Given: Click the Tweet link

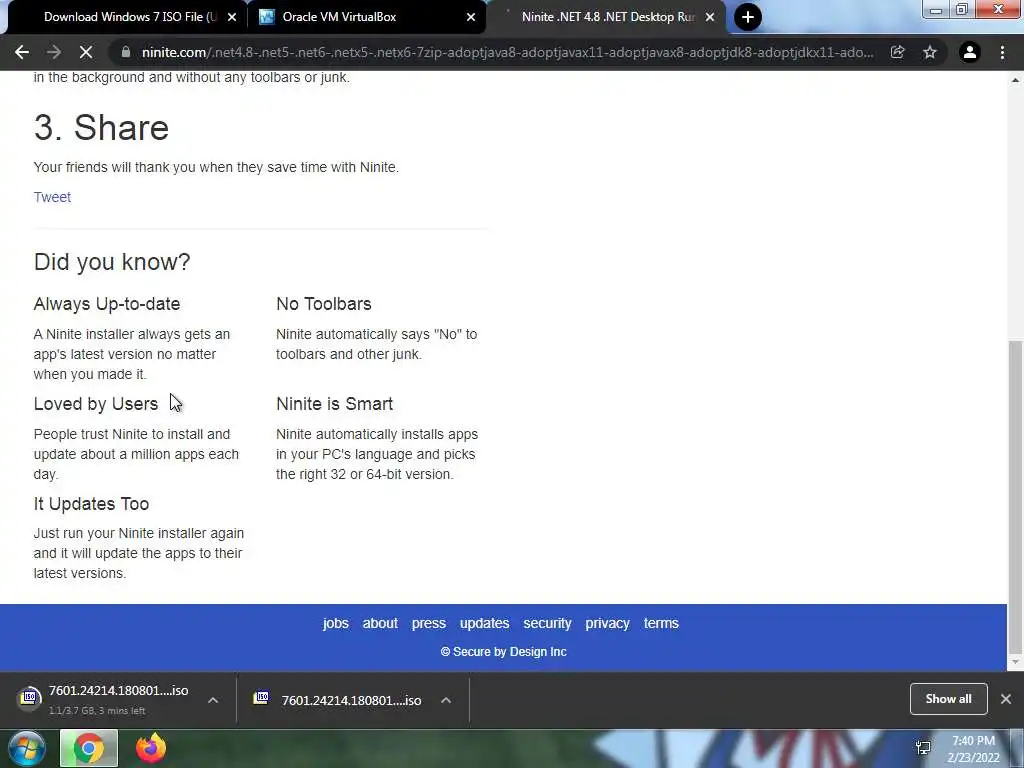Looking at the screenshot, I should click(x=52, y=197).
